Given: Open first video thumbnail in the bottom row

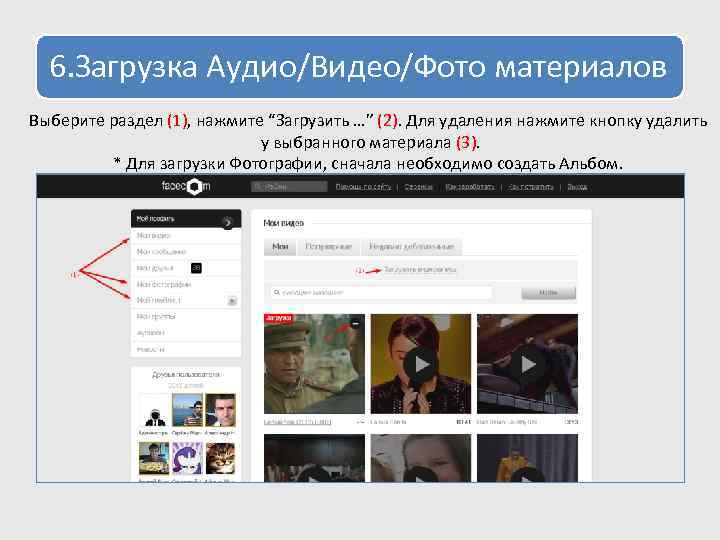Looking at the screenshot, I should 314,458.
